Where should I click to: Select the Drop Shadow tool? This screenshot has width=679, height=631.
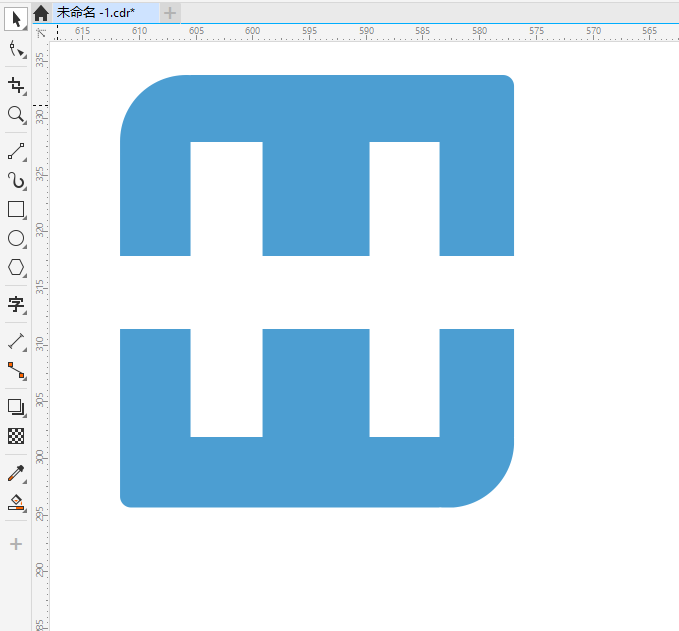coord(16,407)
